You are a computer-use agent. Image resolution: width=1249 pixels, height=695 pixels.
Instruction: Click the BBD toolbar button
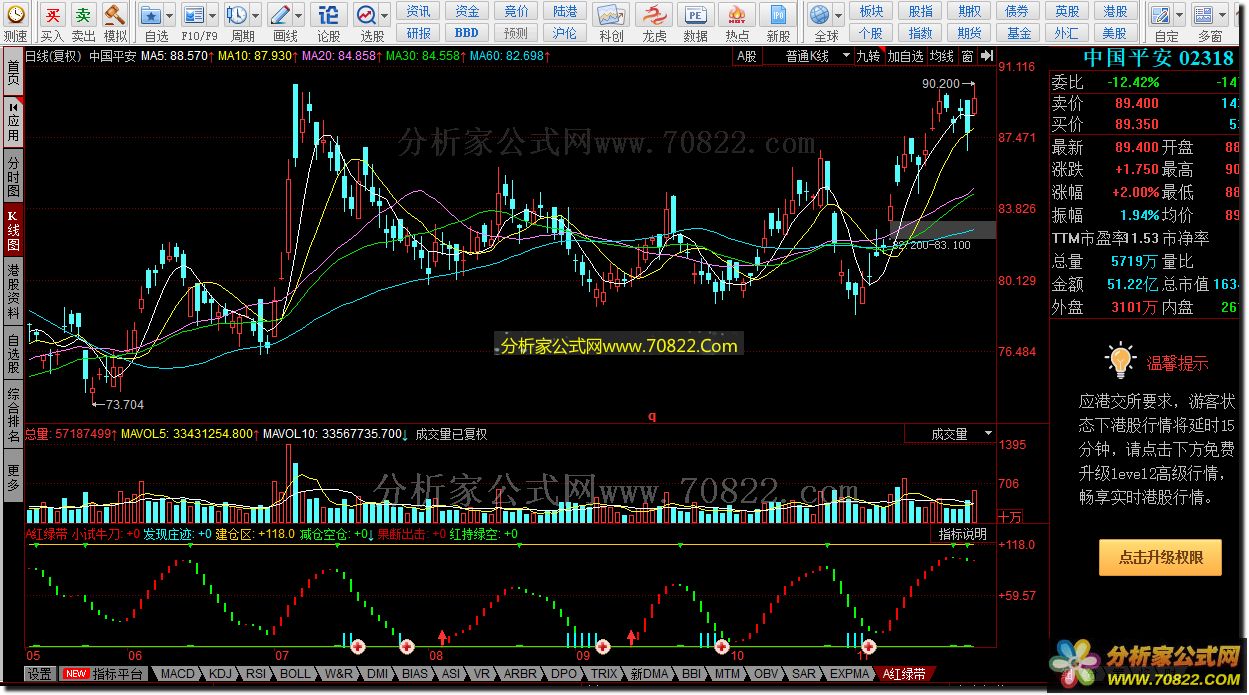(466, 33)
